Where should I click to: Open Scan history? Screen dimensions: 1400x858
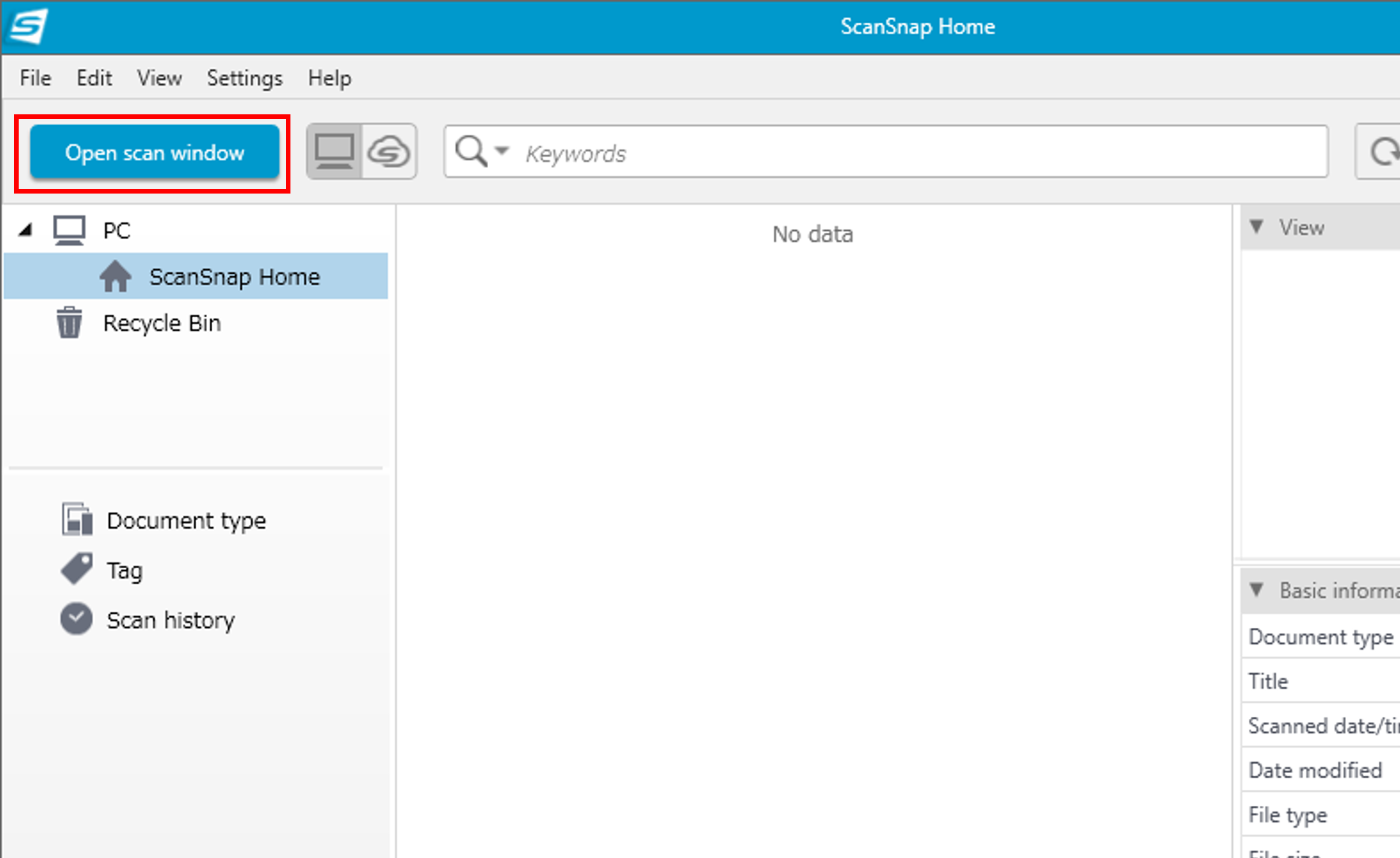[x=170, y=620]
